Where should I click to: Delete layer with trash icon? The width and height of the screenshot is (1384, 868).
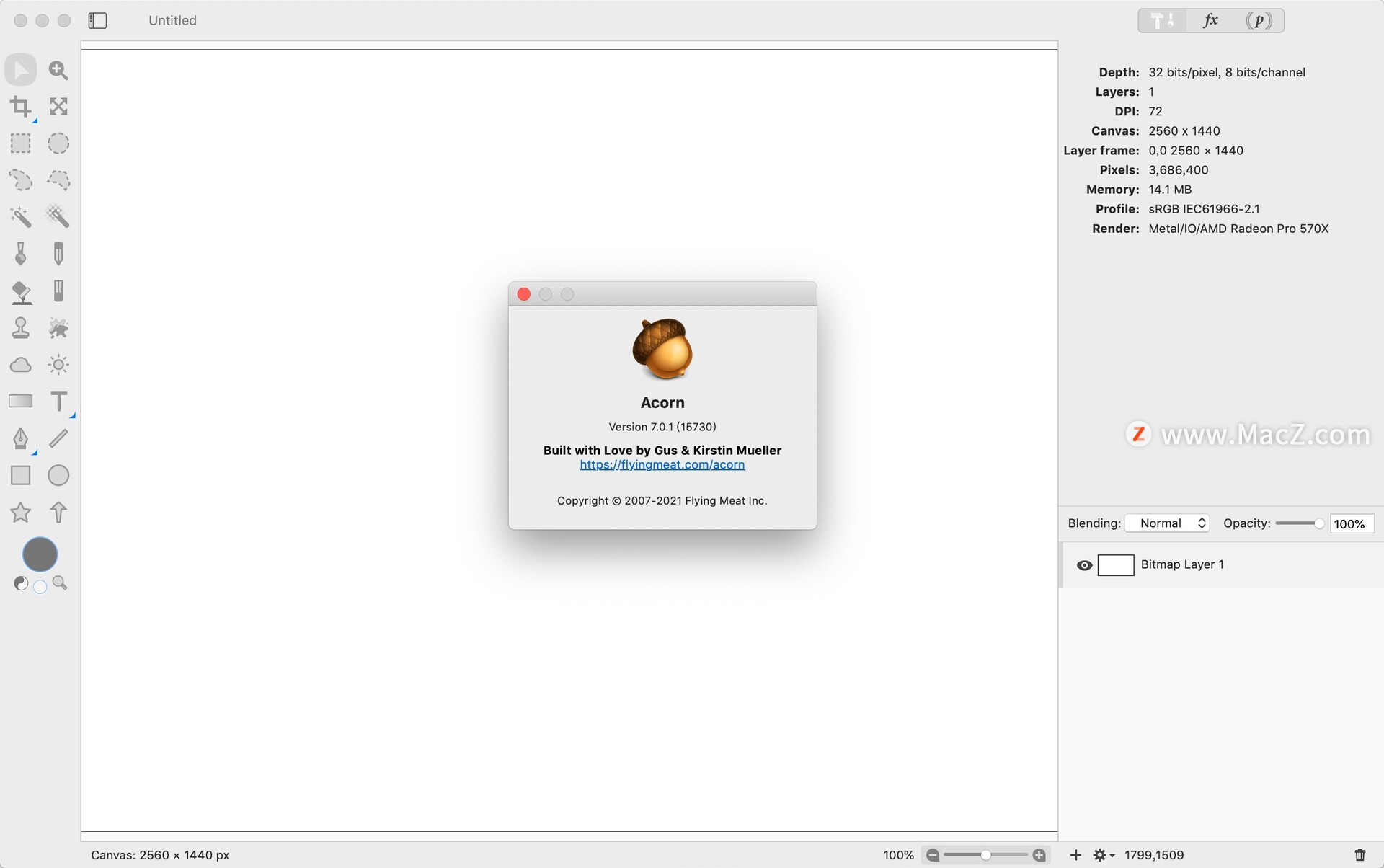(1360, 855)
